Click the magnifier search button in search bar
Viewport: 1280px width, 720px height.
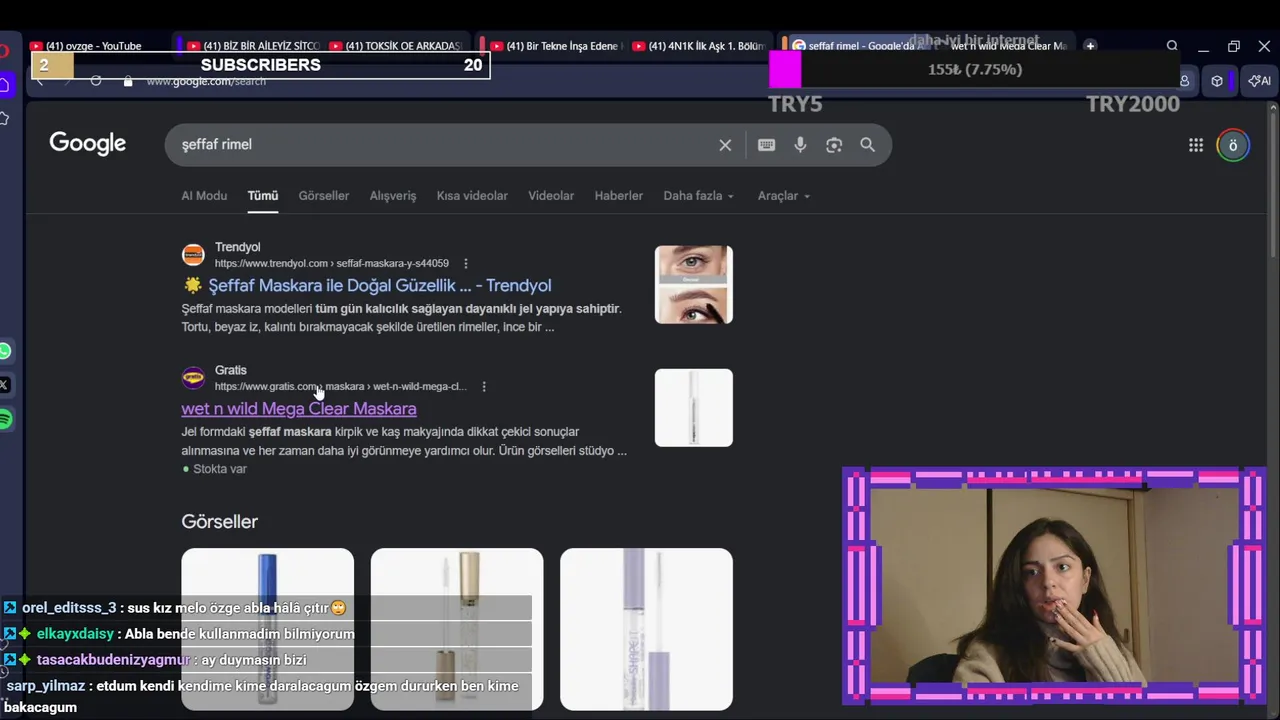click(867, 145)
